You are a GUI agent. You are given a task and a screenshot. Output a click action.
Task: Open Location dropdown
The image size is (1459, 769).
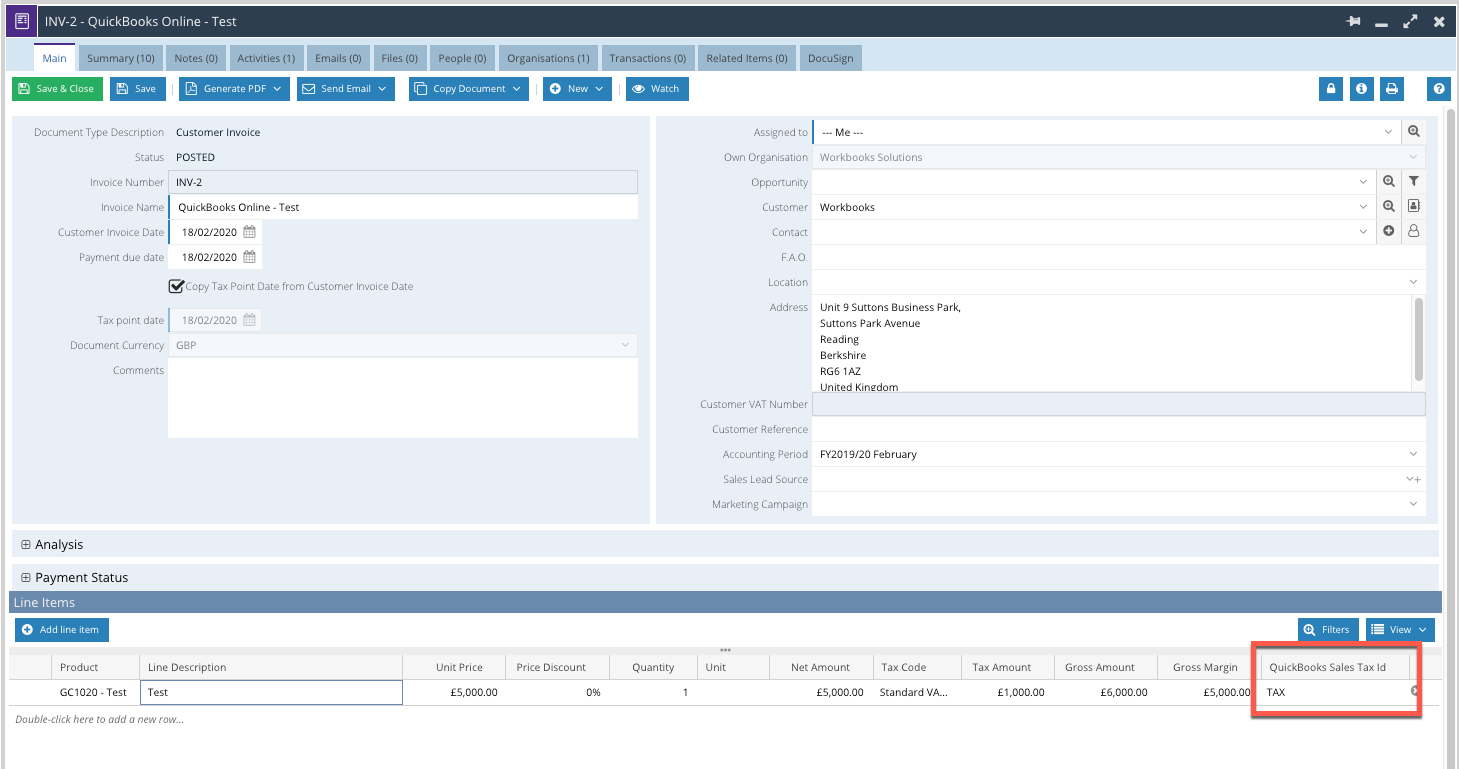[1414, 282]
